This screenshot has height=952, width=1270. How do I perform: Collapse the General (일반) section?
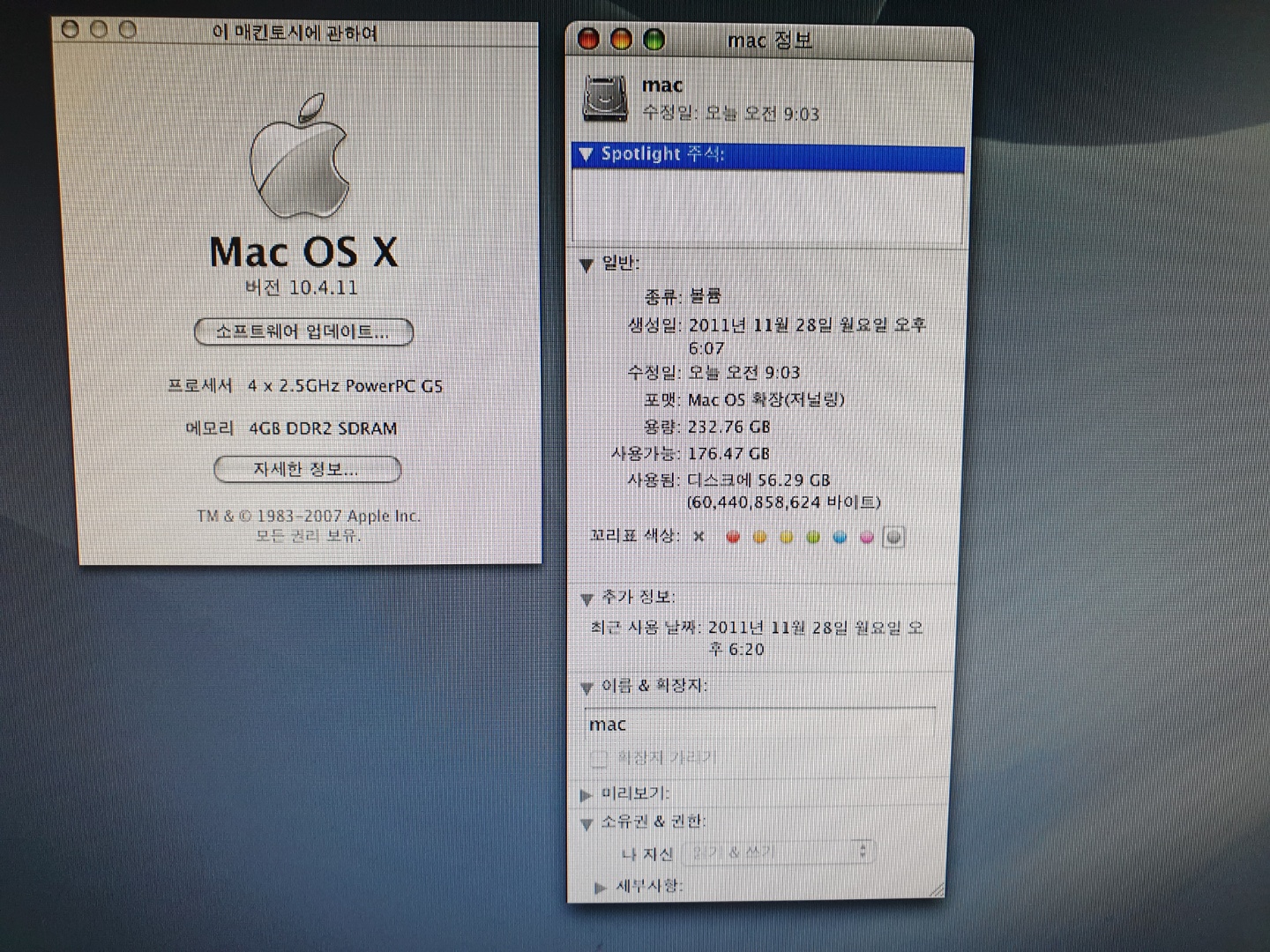click(x=586, y=264)
